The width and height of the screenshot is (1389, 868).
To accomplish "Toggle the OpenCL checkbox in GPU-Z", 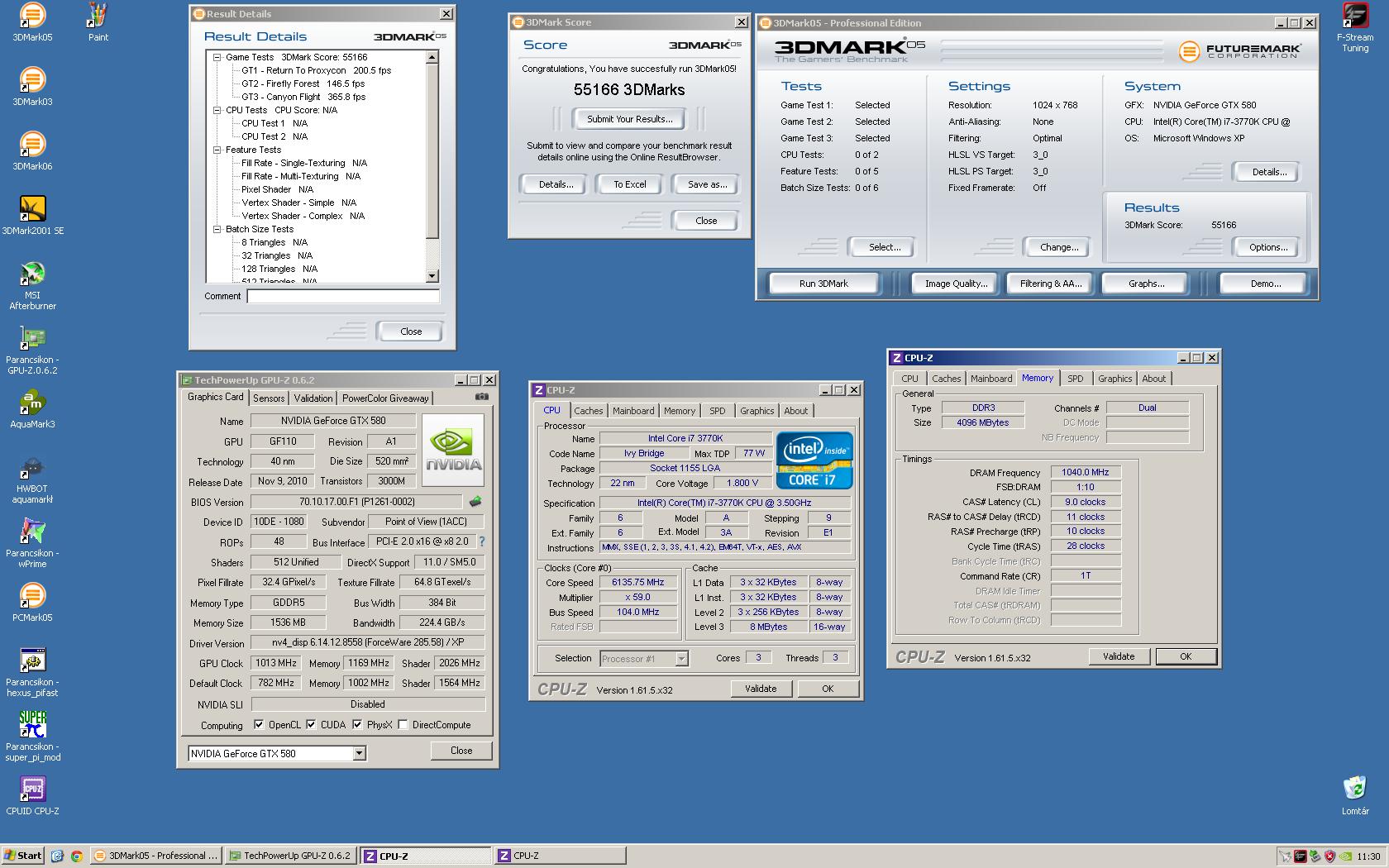I will click(259, 725).
